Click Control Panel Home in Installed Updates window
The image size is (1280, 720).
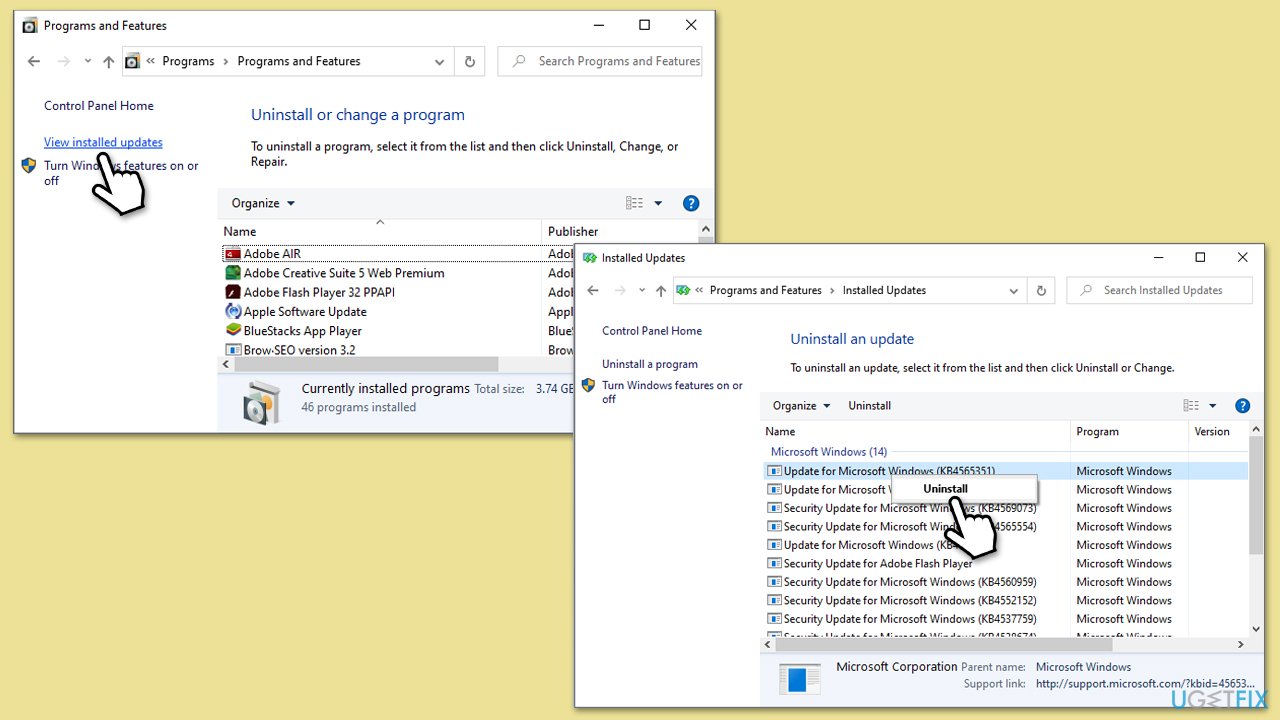[652, 331]
